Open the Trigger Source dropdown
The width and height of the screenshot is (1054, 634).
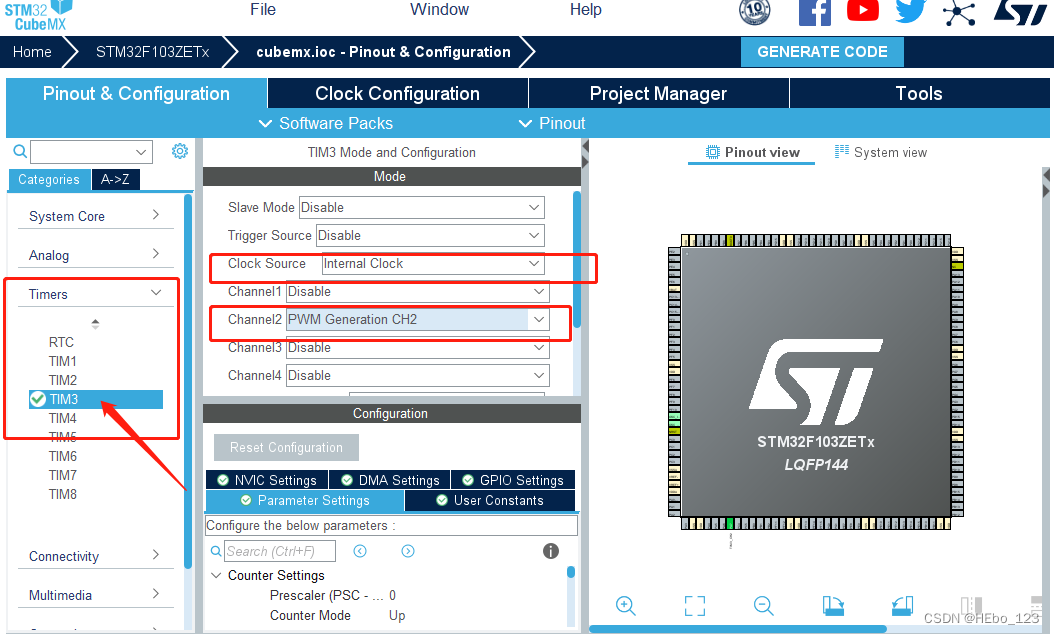[534, 236]
